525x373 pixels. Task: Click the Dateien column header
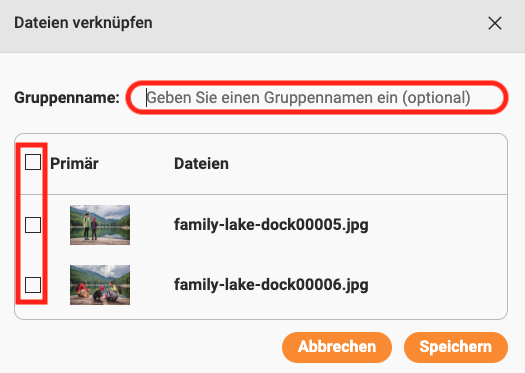201,164
